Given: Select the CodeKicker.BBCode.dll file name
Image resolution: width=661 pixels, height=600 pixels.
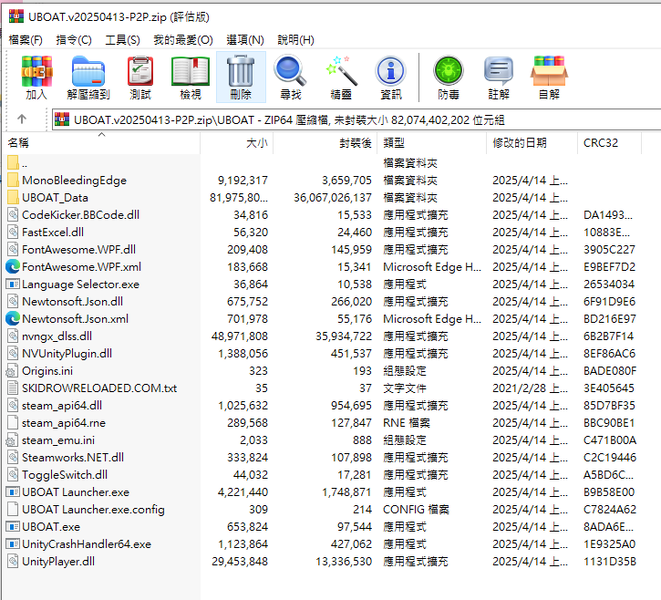Looking at the screenshot, I should click(81, 215).
